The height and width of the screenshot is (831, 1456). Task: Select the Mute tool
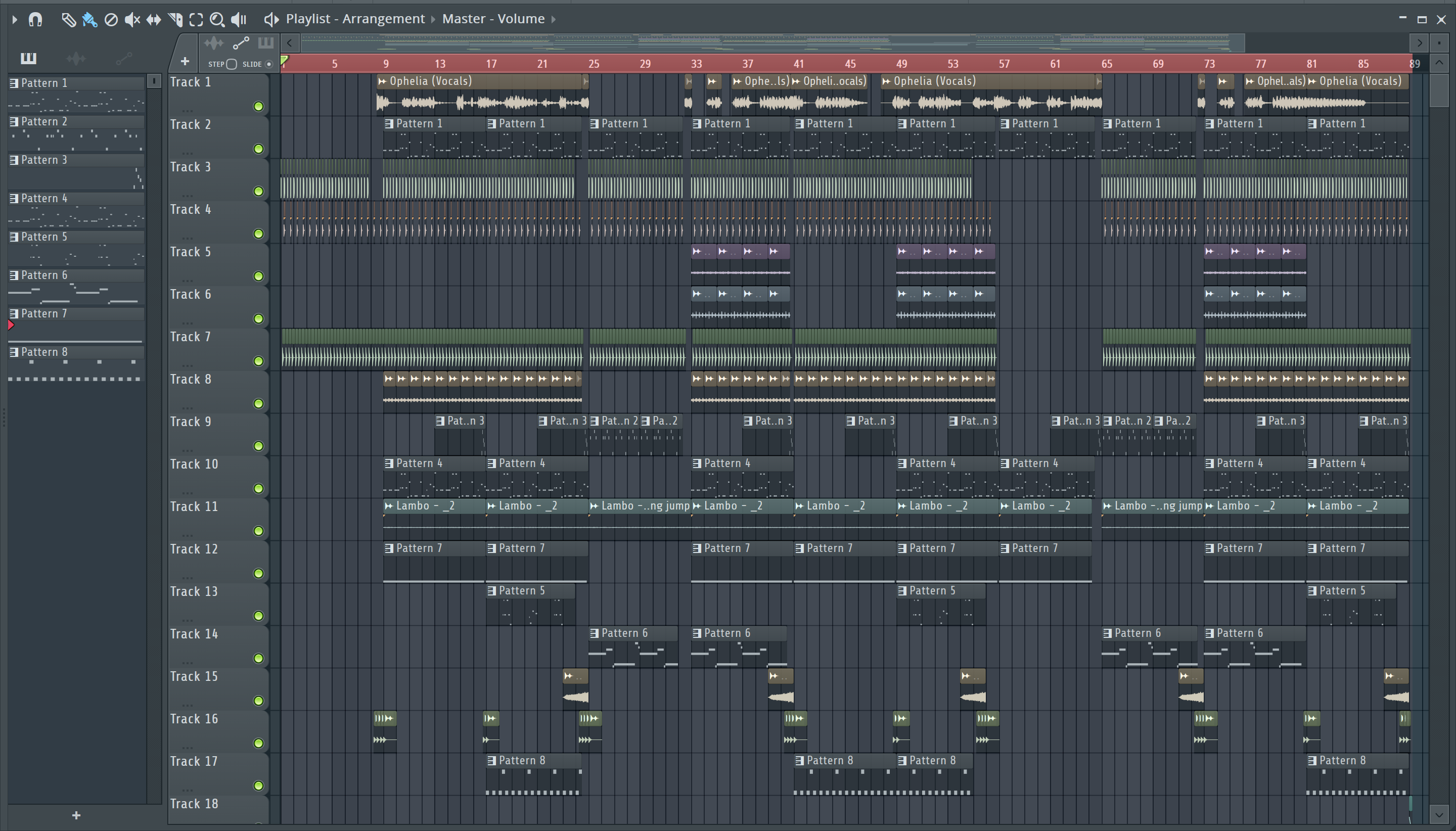(132, 20)
